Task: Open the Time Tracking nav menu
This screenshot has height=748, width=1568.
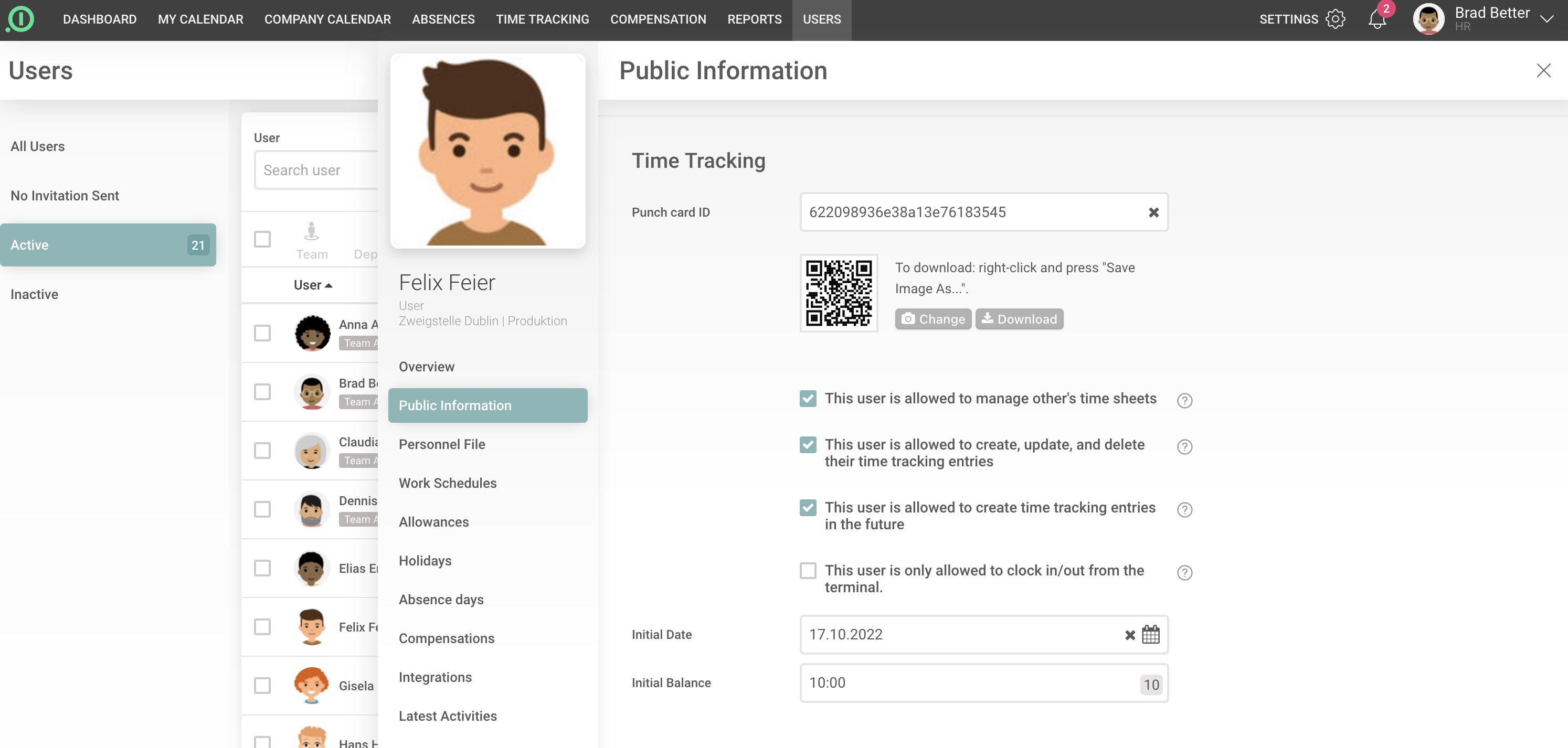Action: point(542,19)
